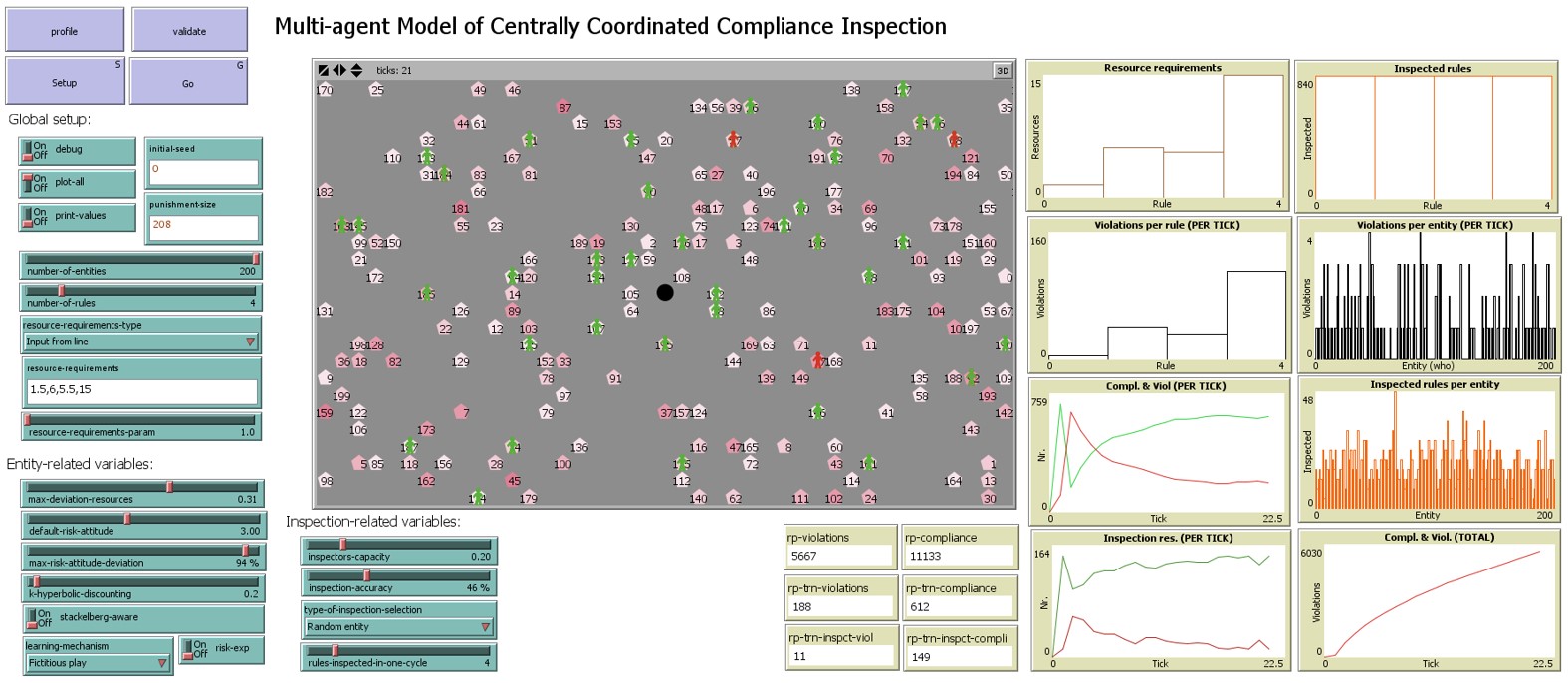Click the rp-trn-violations value 188
Viewport: 1568px width, 683px height.
839,607
